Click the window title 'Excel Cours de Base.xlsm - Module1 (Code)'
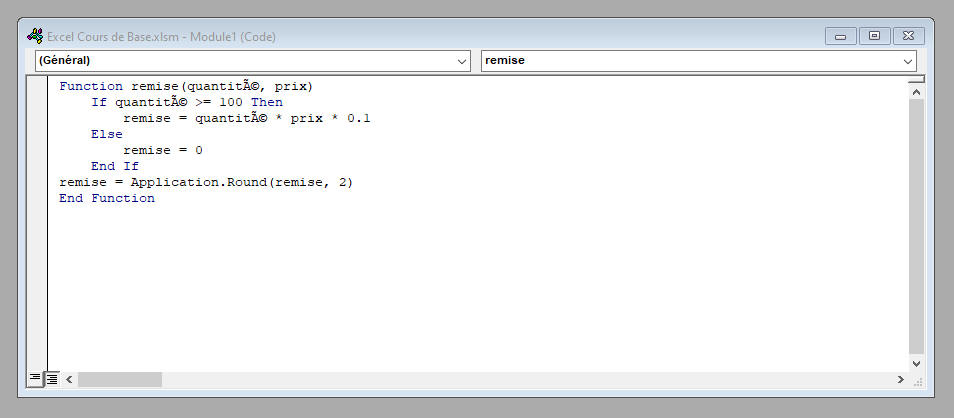 click(x=161, y=37)
